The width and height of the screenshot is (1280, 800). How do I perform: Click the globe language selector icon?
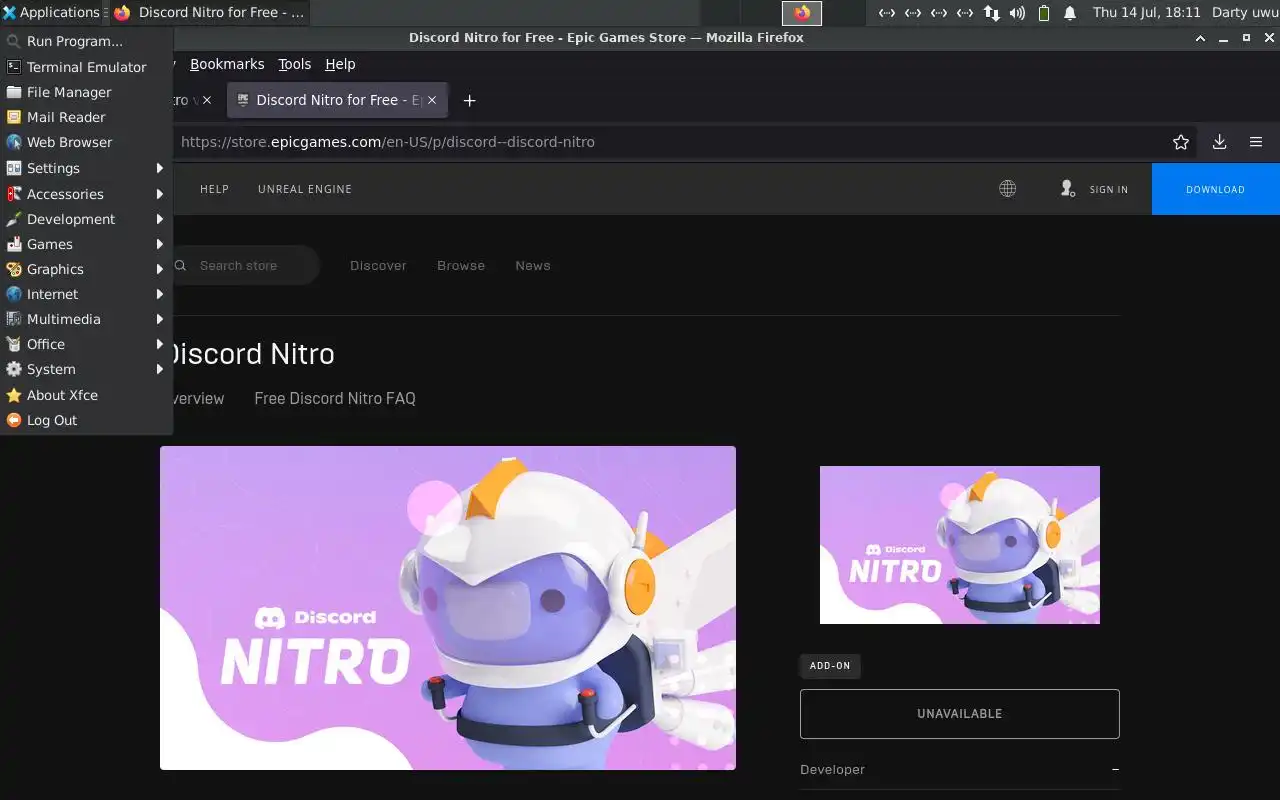tap(1008, 189)
